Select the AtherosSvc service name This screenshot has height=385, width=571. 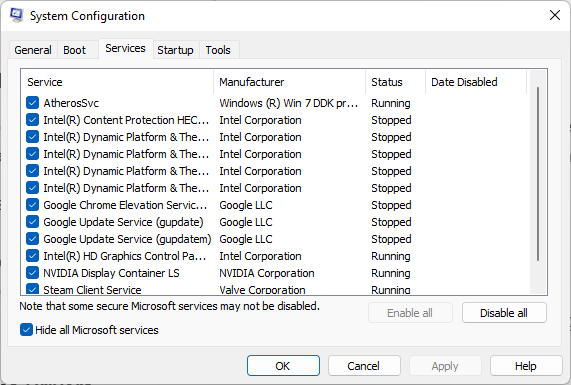tap(71, 103)
